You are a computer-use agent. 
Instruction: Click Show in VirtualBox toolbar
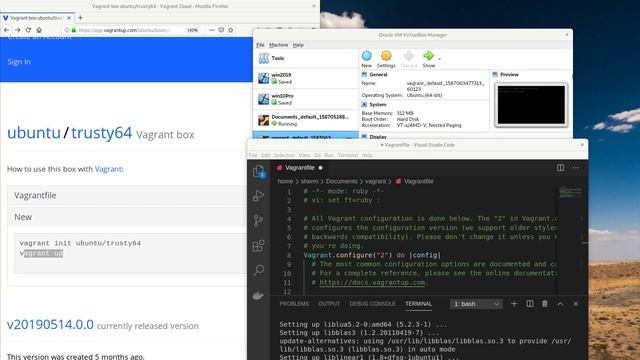point(429,59)
